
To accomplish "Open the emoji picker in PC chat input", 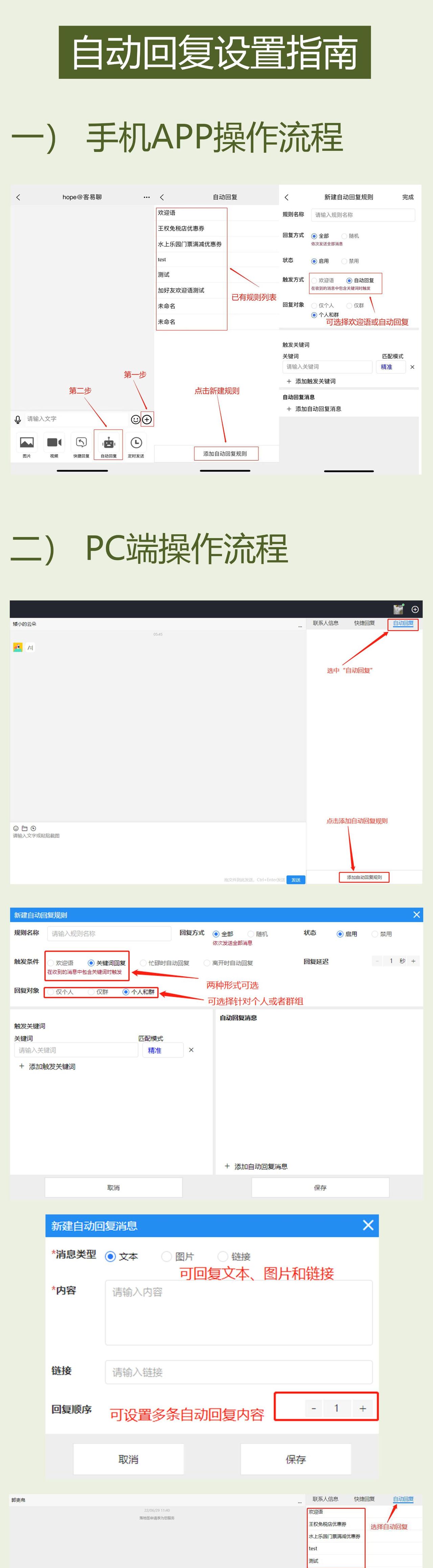I will [x=16, y=828].
